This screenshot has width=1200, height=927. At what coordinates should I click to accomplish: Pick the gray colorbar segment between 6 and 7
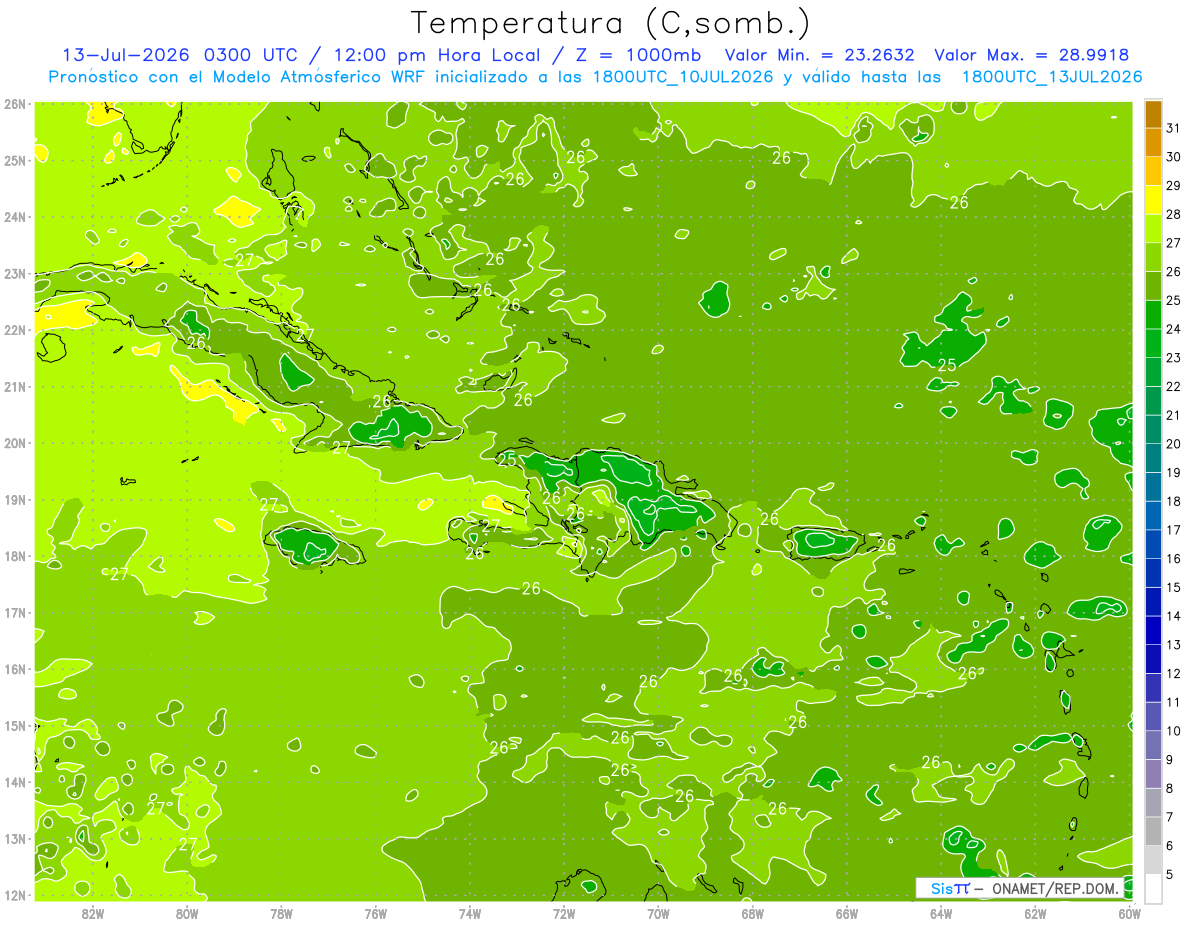click(x=1153, y=831)
